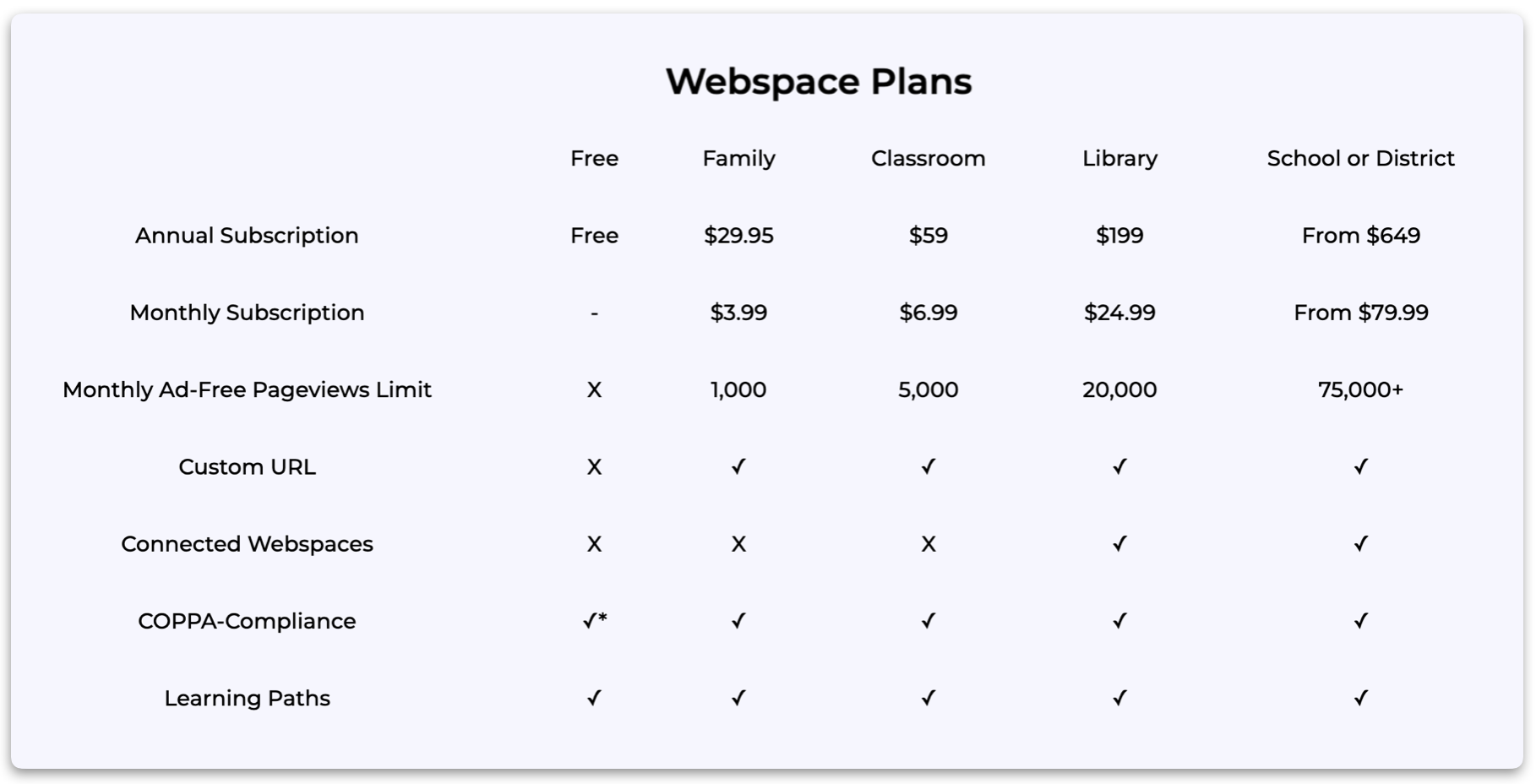Click the Connected Webspaces X under Classroom

coord(928,544)
